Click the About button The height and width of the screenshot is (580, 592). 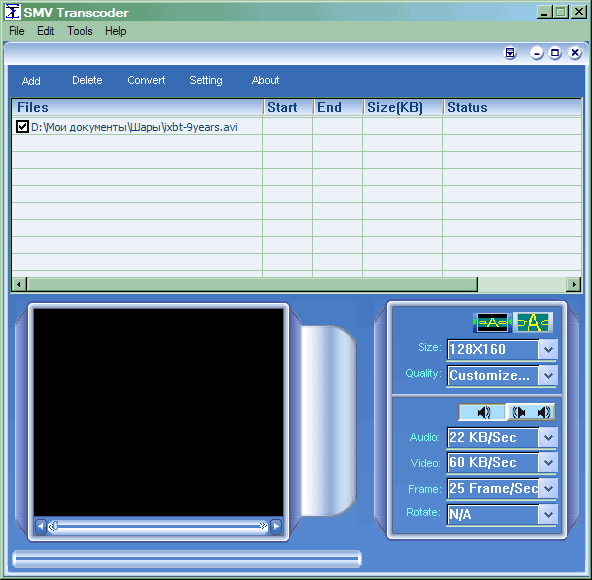tap(265, 80)
